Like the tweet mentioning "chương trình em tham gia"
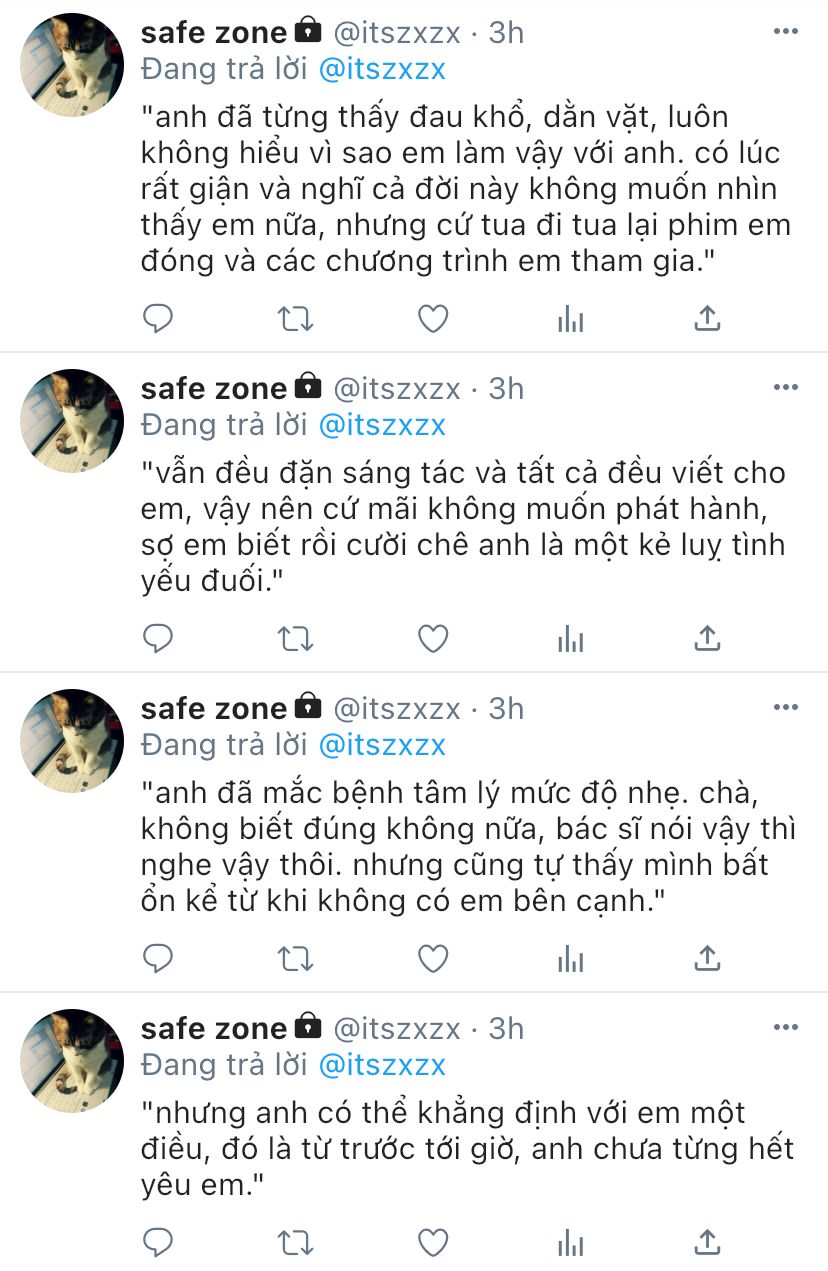This screenshot has height=1271, width=828. click(x=432, y=319)
